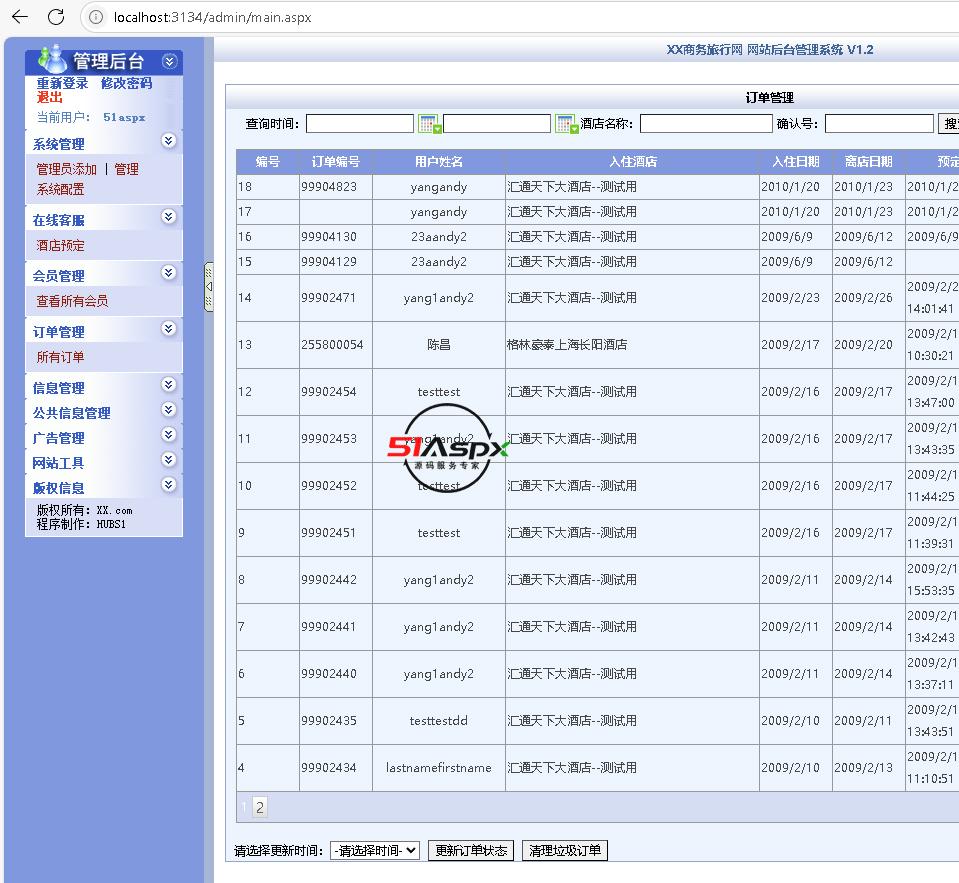Viewport: 959px width, 883px height.
Task: Click into the 酒店名称 search field
Action: (705, 124)
